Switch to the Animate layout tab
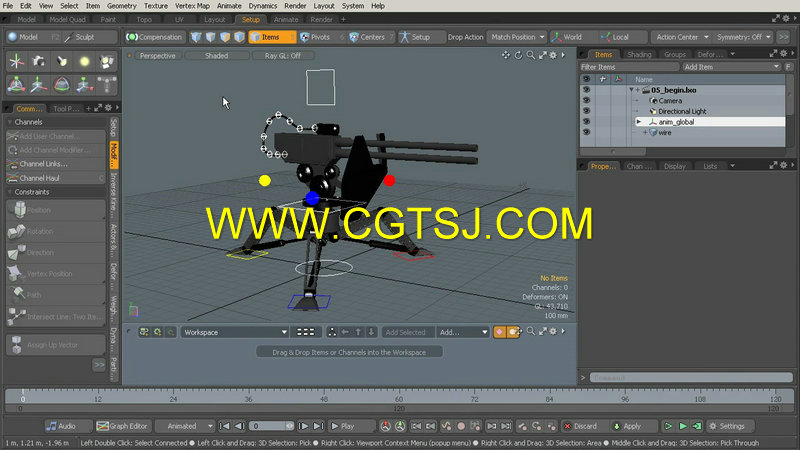Image resolution: width=800 pixels, height=450 pixels. (x=286, y=19)
